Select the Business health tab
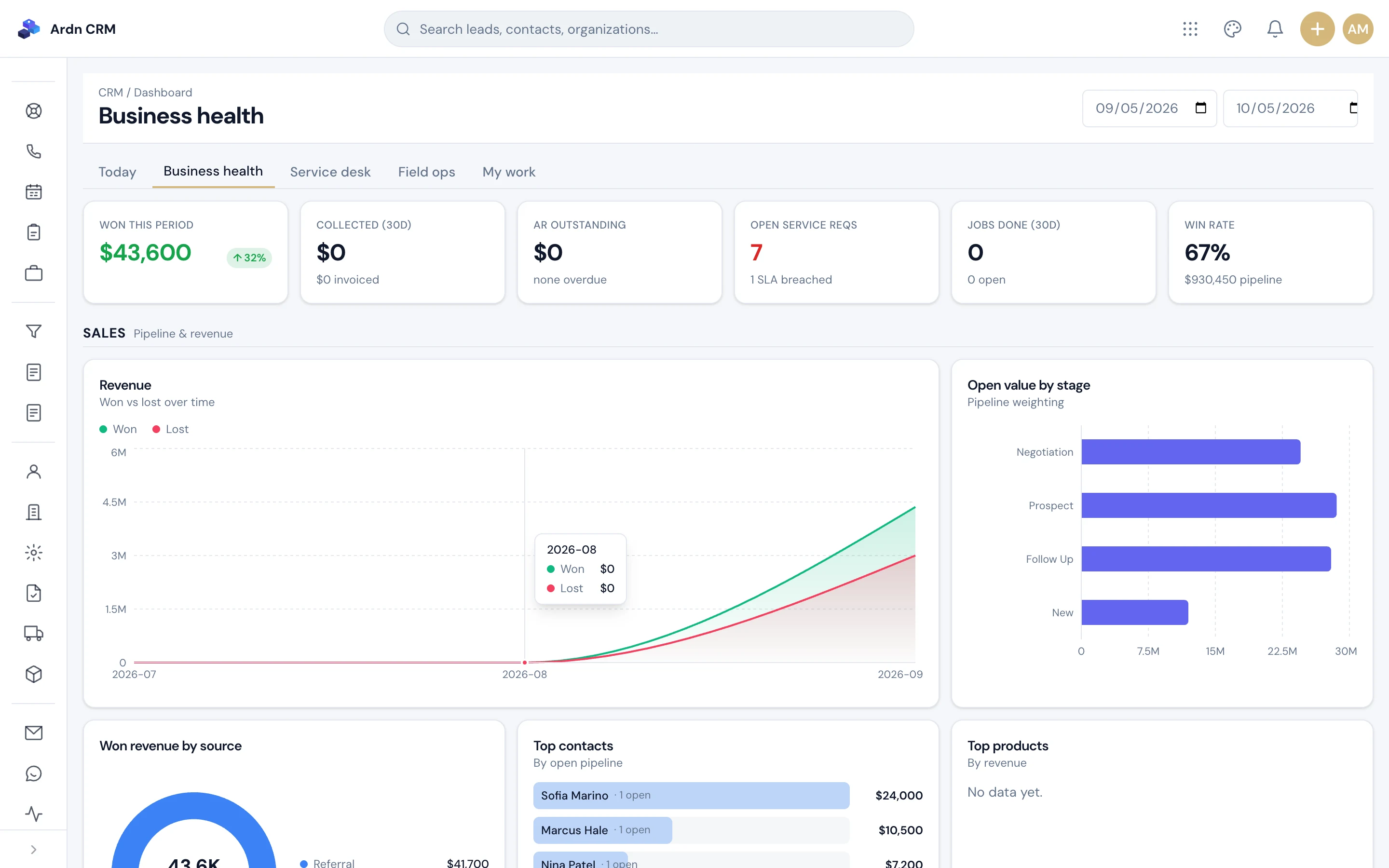Viewport: 1389px width, 868px height. tap(213, 171)
